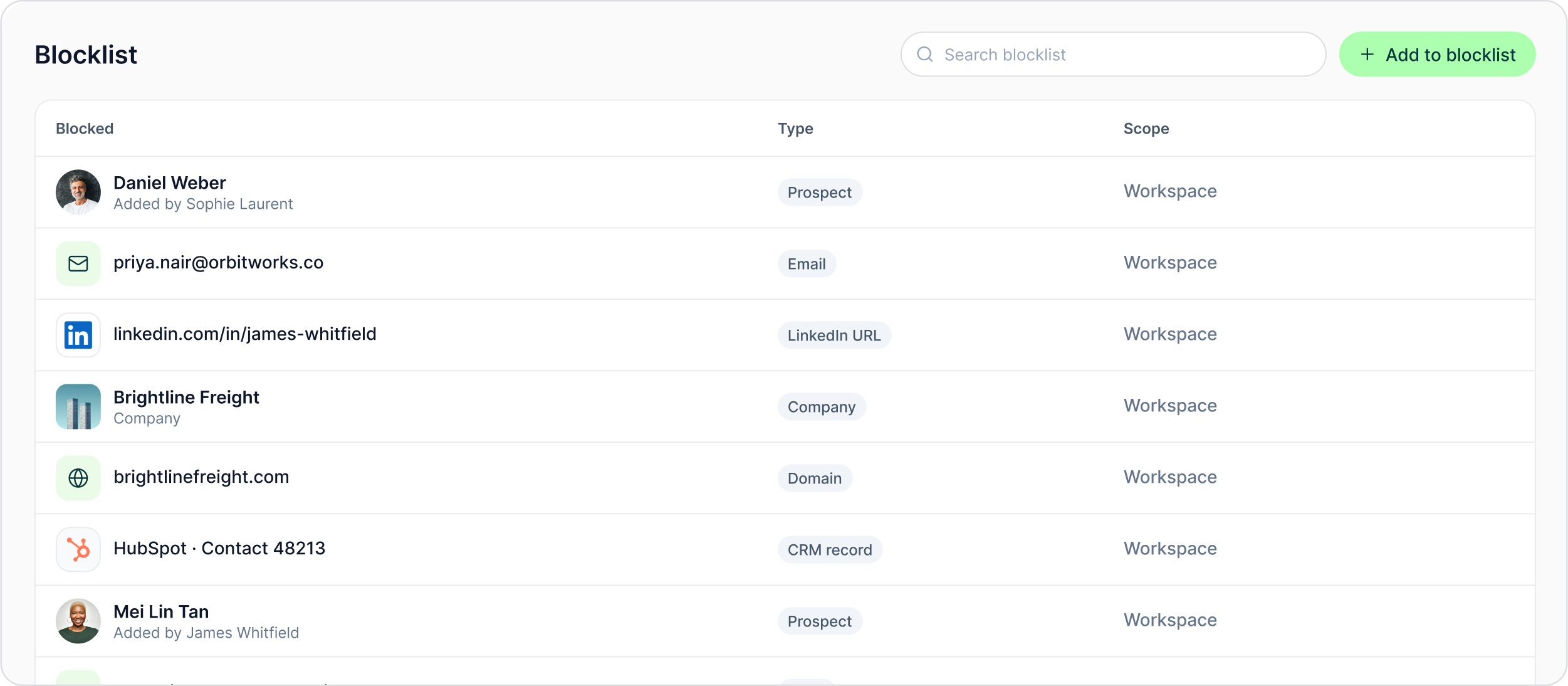Select HubSpot · Contact 48213 entry

(x=219, y=548)
